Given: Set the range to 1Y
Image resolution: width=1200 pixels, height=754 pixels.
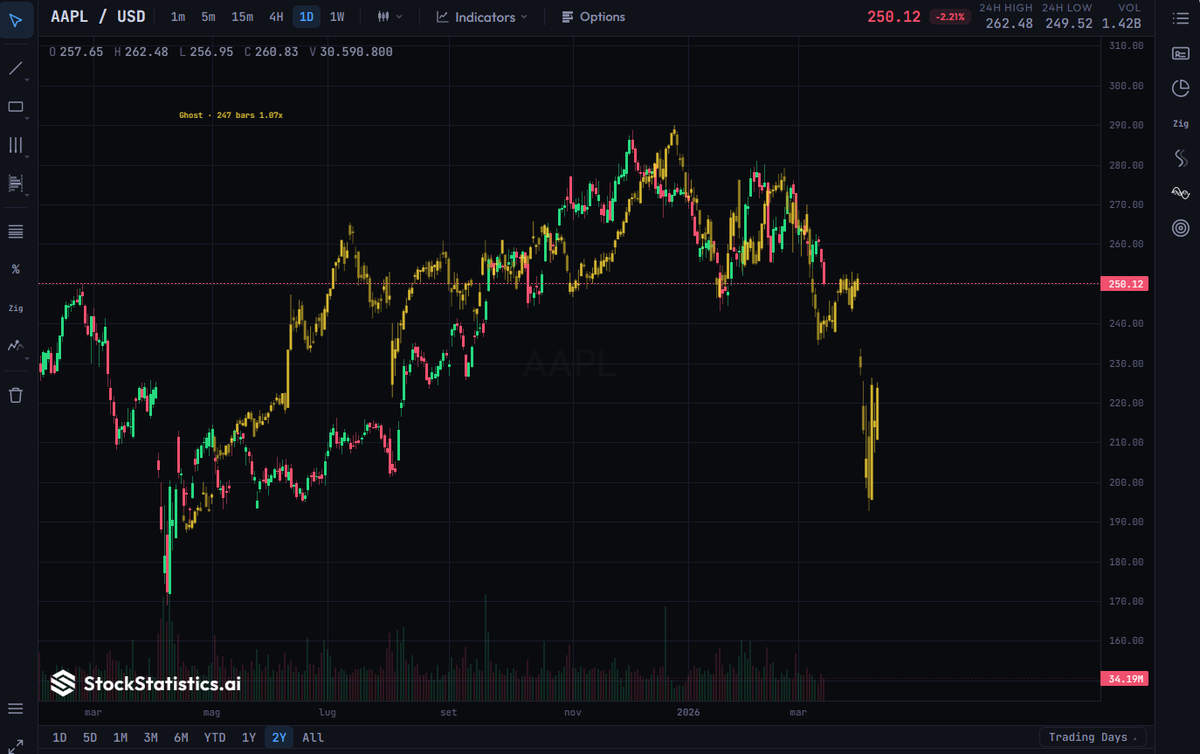Looking at the screenshot, I should click(x=248, y=737).
